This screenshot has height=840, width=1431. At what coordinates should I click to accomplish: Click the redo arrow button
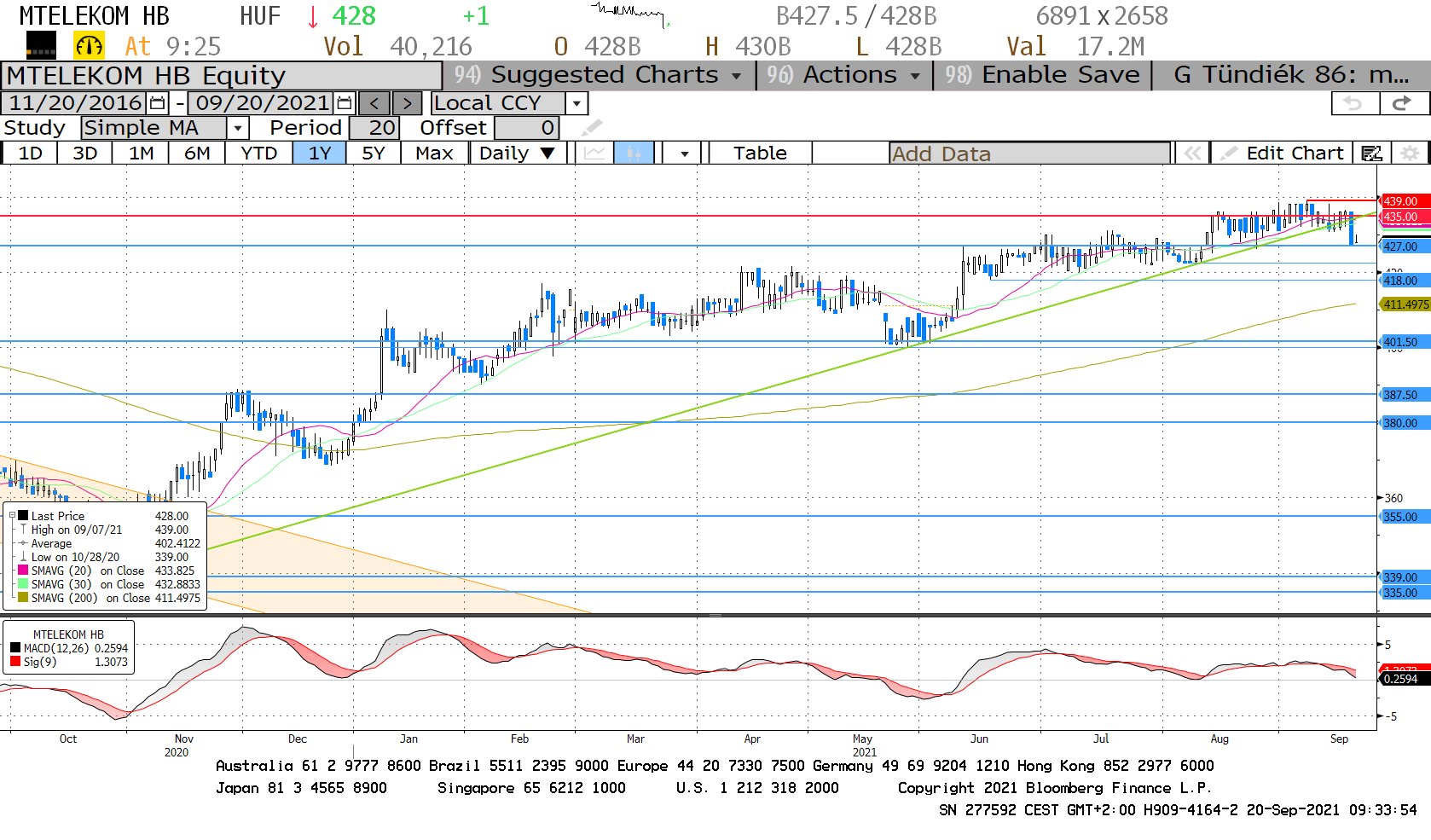pyautogui.click(x=1401, y=103)
